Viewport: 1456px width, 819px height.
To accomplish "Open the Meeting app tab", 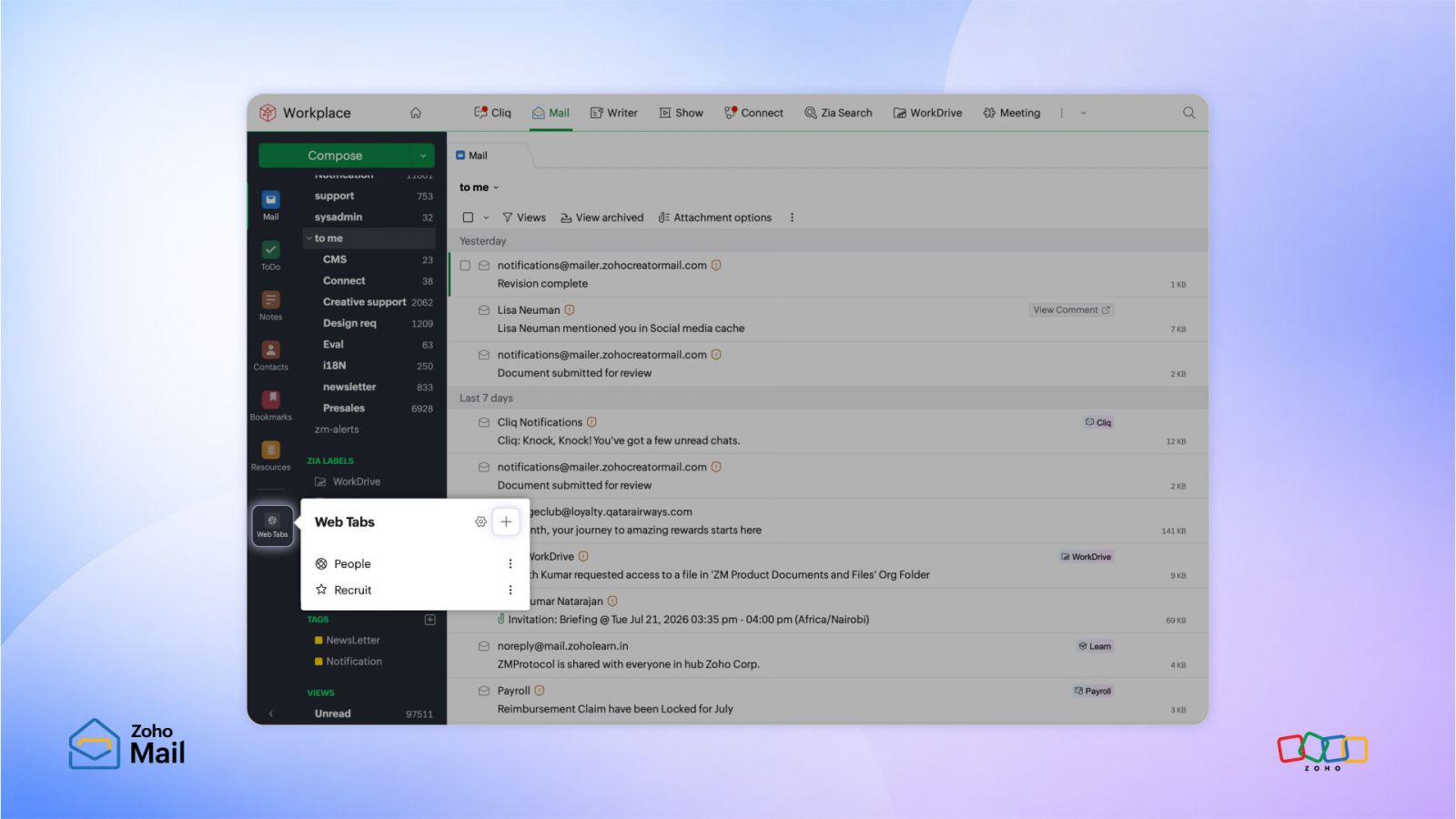I will click(1011, 113).
